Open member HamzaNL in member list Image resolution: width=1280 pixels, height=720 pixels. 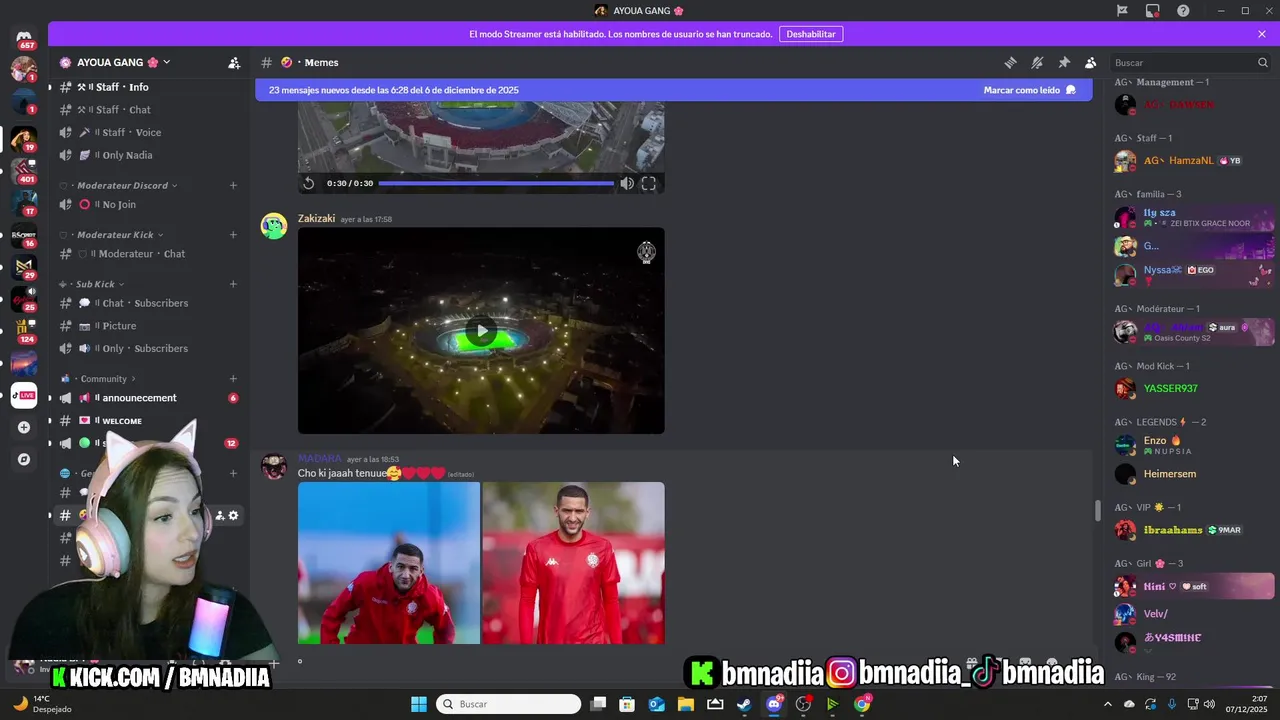click(1195, 161)
